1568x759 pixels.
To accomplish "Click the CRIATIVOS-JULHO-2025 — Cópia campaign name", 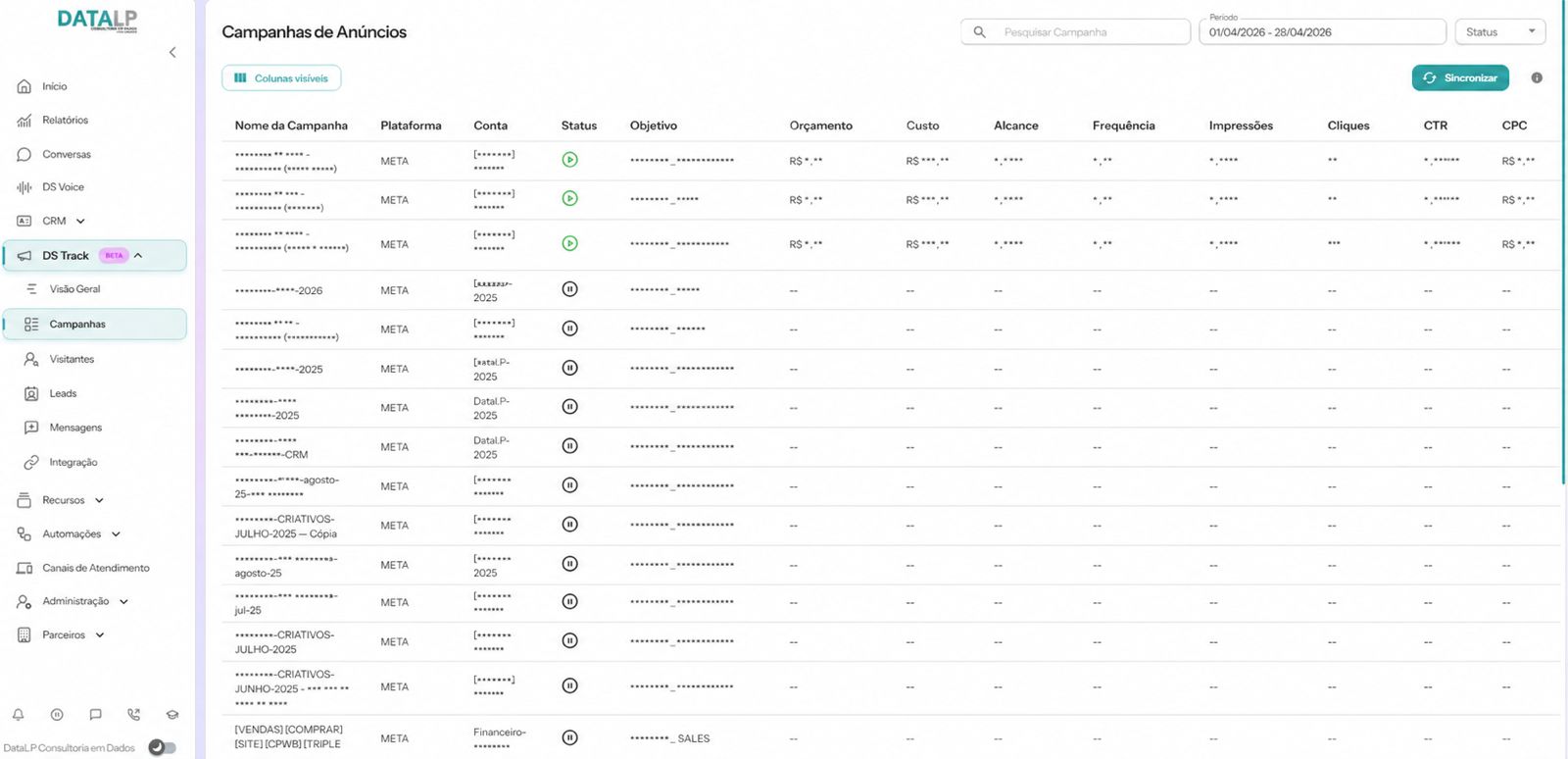I will tap(285, 527).
